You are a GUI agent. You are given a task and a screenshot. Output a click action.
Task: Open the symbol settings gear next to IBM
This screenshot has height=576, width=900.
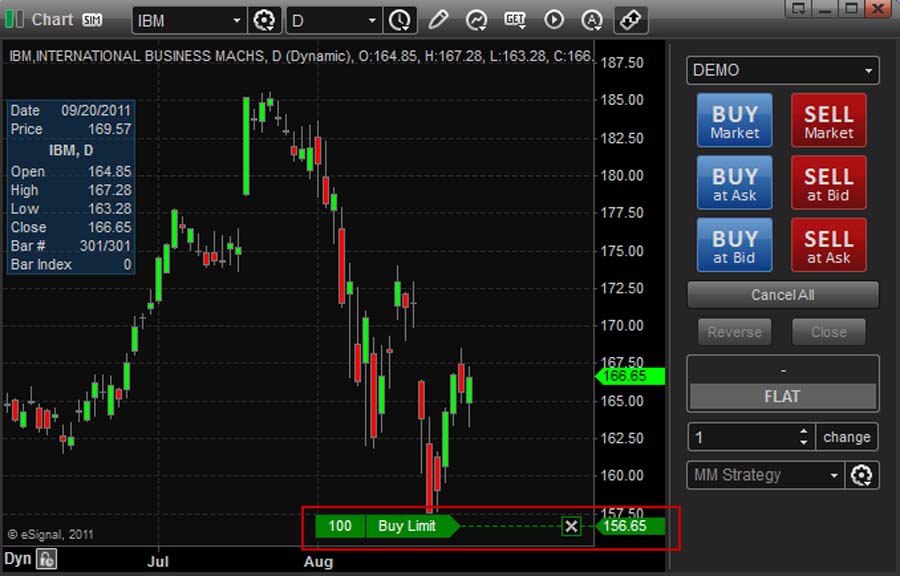(264, 21)
